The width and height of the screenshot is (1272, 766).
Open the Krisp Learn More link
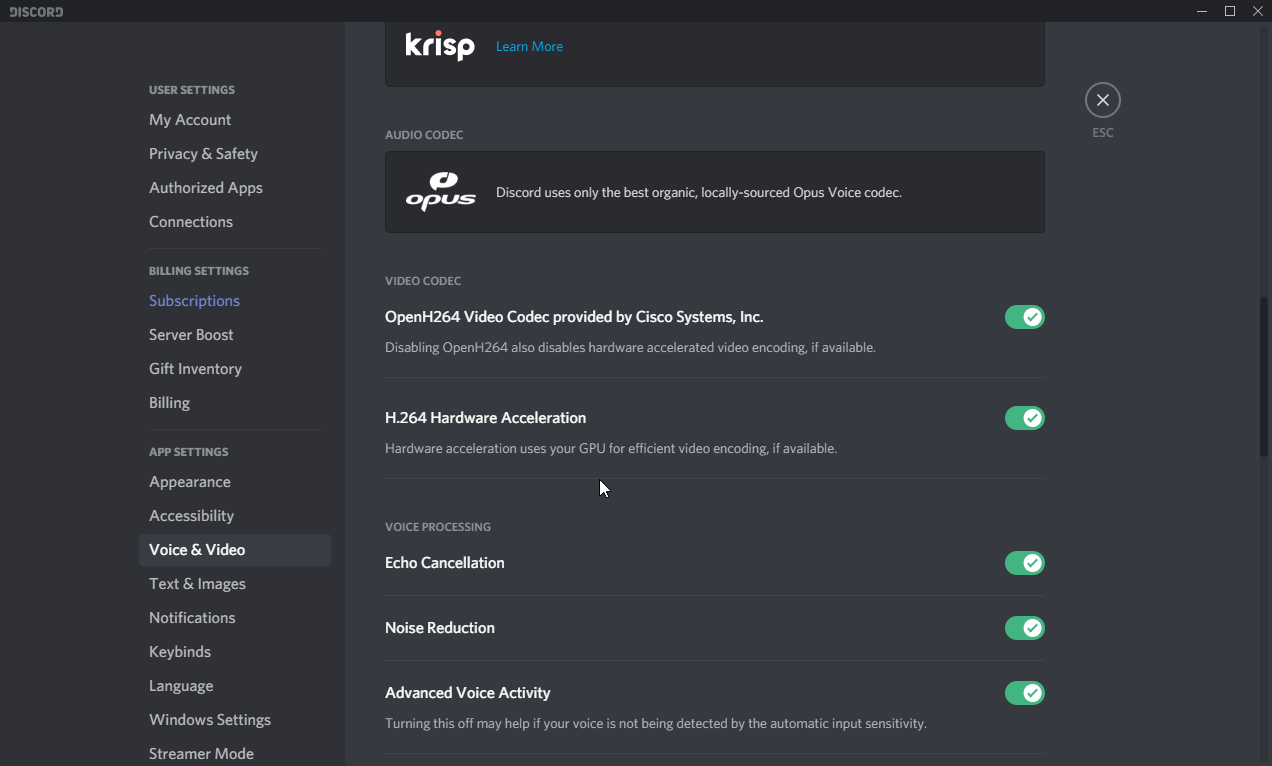(529, 47)
